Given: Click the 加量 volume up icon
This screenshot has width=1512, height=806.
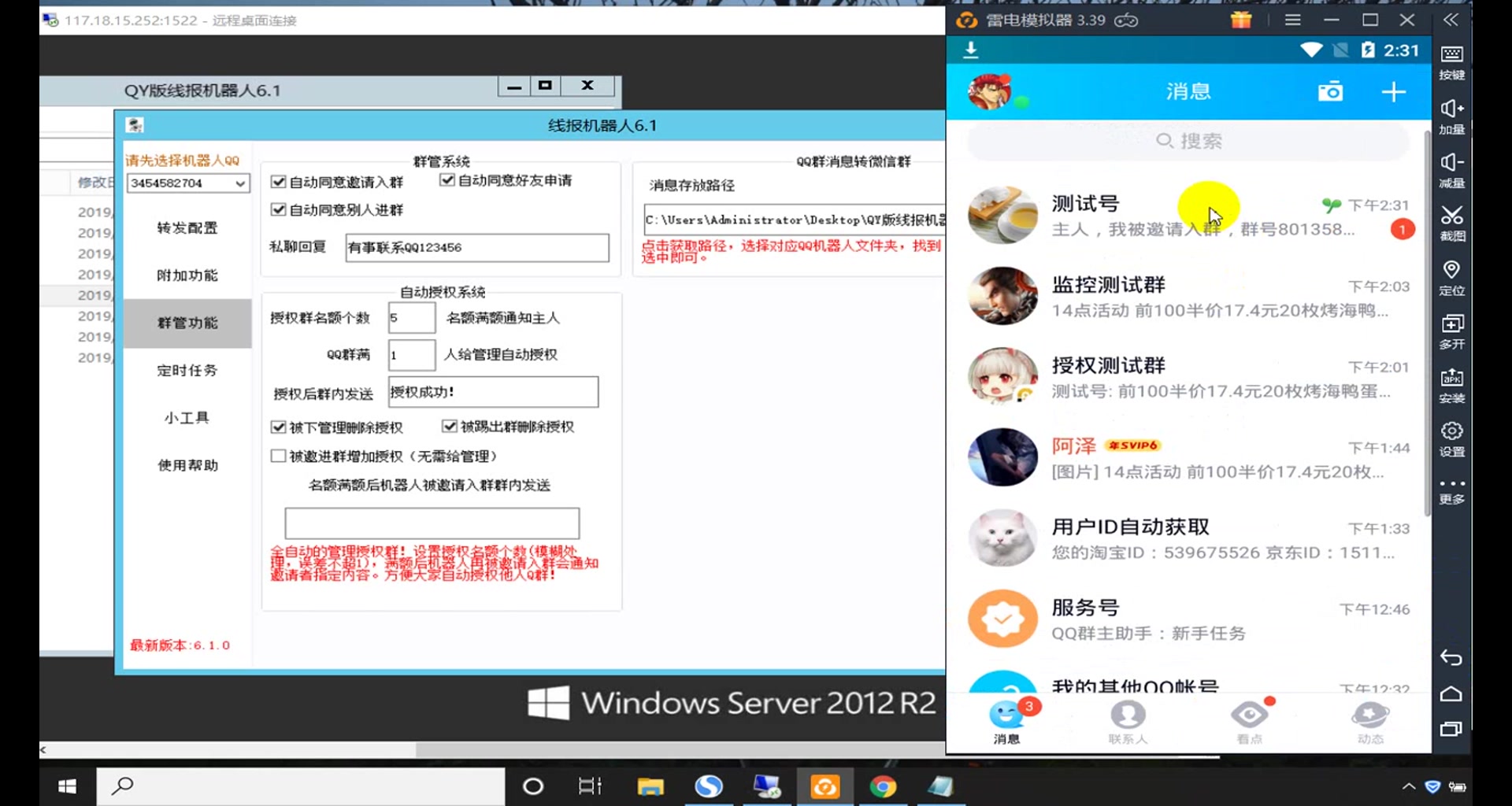Looking at the screenshot, I should click(1451, 116).
